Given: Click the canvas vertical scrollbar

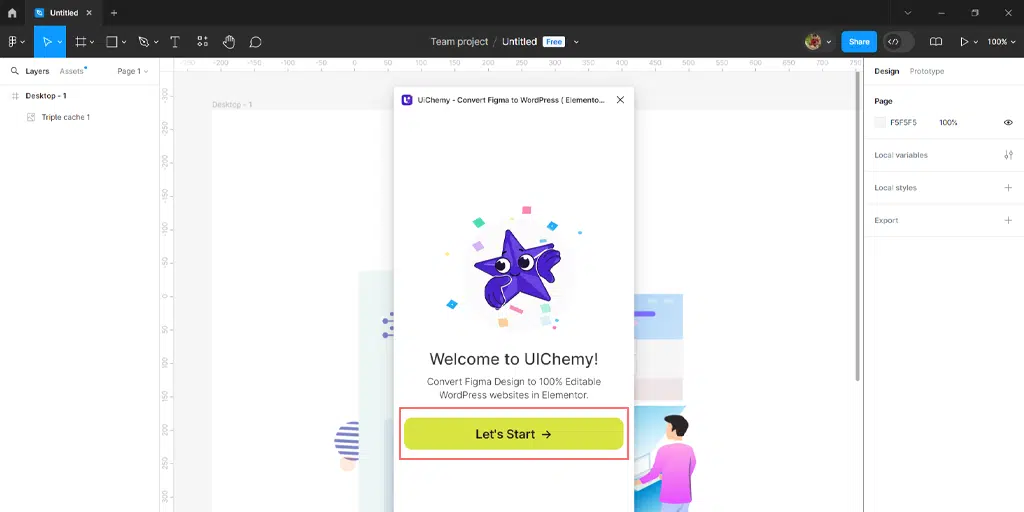Looking at the screenshot, I should click(858, 225).
